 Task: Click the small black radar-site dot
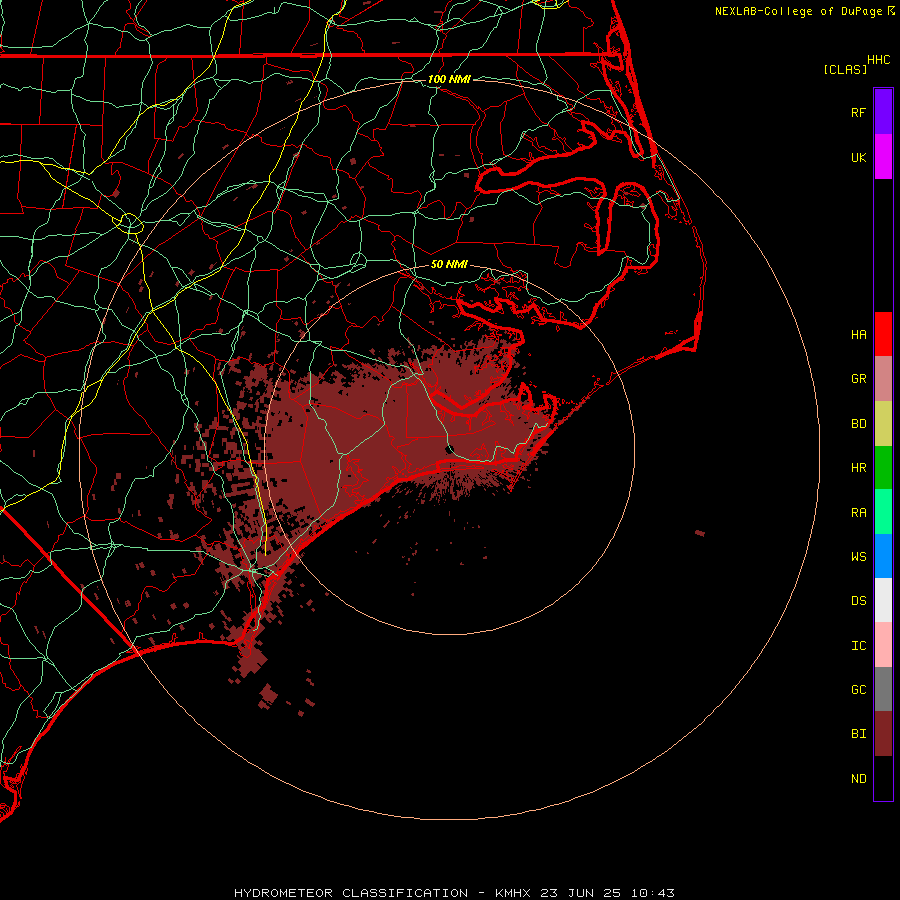[449, 448]
